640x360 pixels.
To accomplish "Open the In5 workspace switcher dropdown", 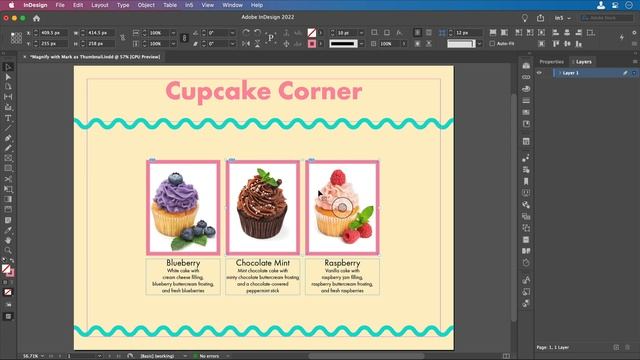I will coord(563,18).
